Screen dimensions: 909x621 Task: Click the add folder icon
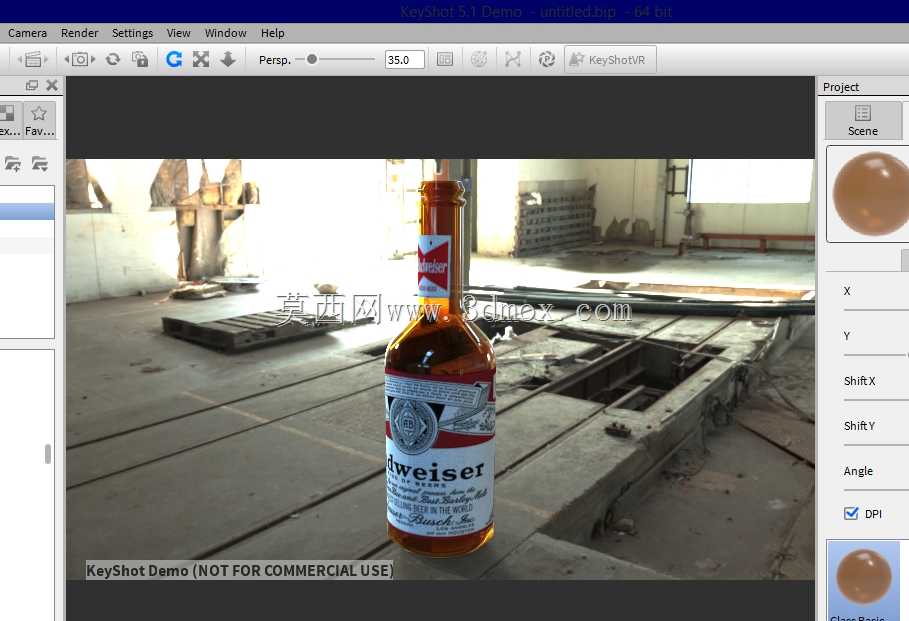12,164
